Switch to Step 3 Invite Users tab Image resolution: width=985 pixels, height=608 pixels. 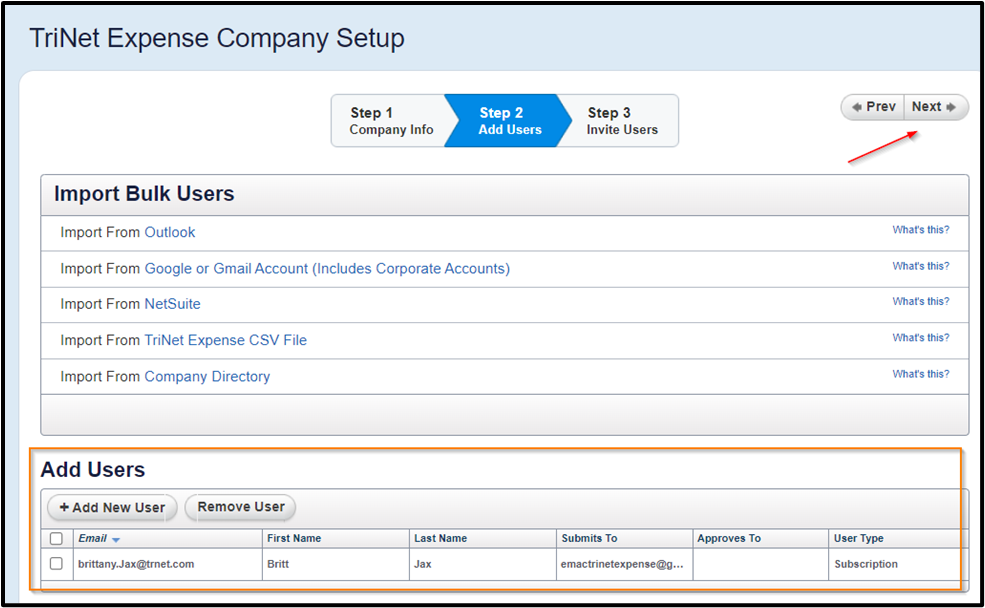coord(622,121)
